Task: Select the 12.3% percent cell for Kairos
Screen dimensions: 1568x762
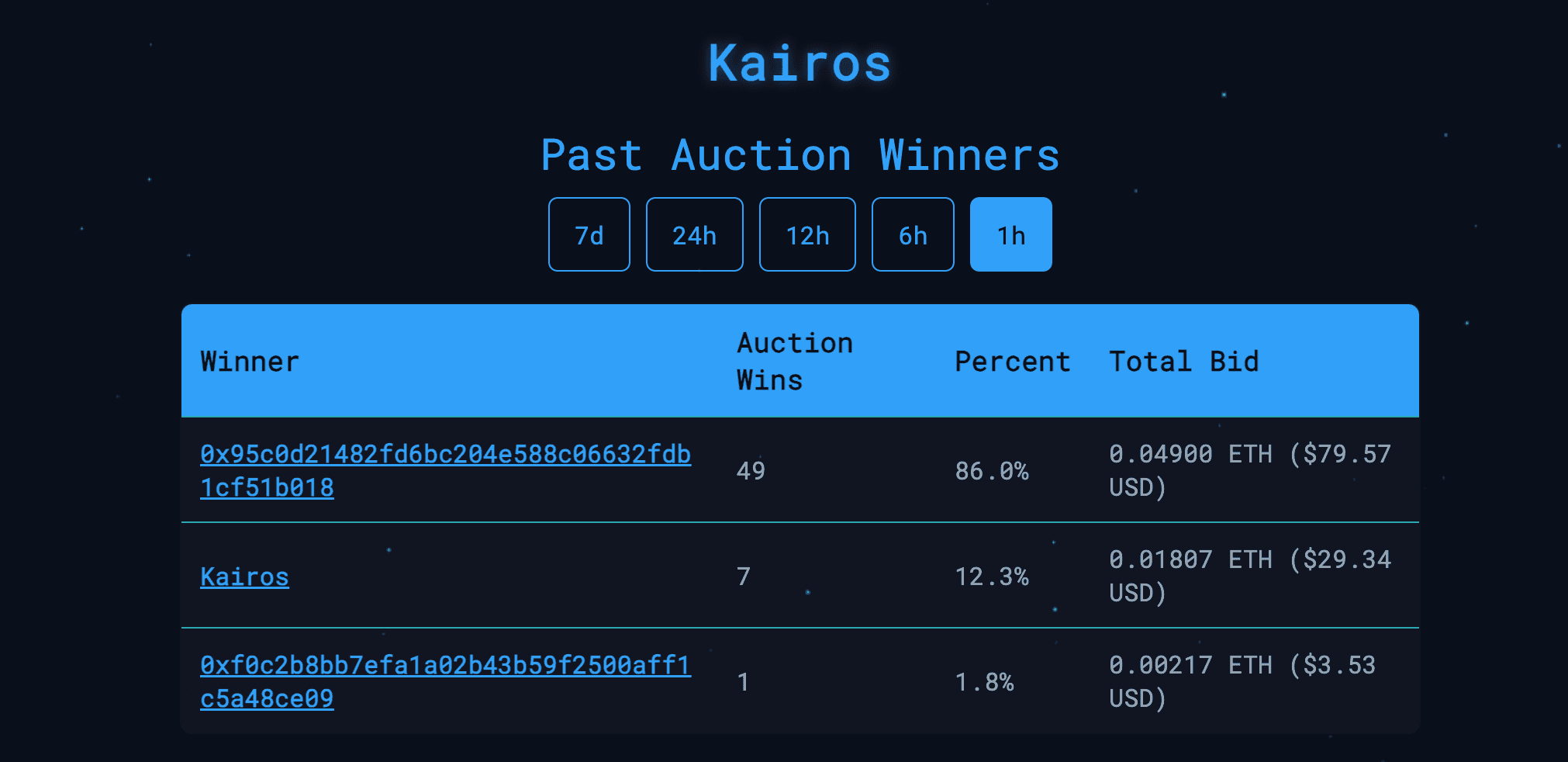Action: tap(992, 577)
